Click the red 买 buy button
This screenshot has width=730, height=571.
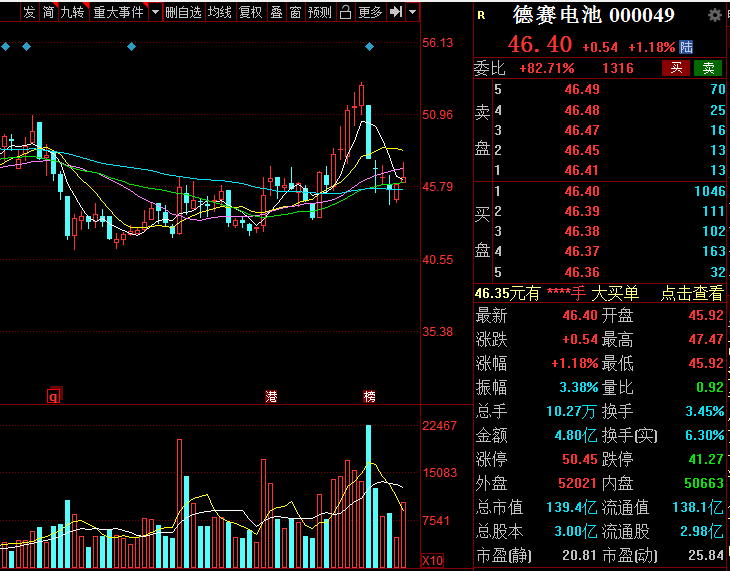(676, 68)
